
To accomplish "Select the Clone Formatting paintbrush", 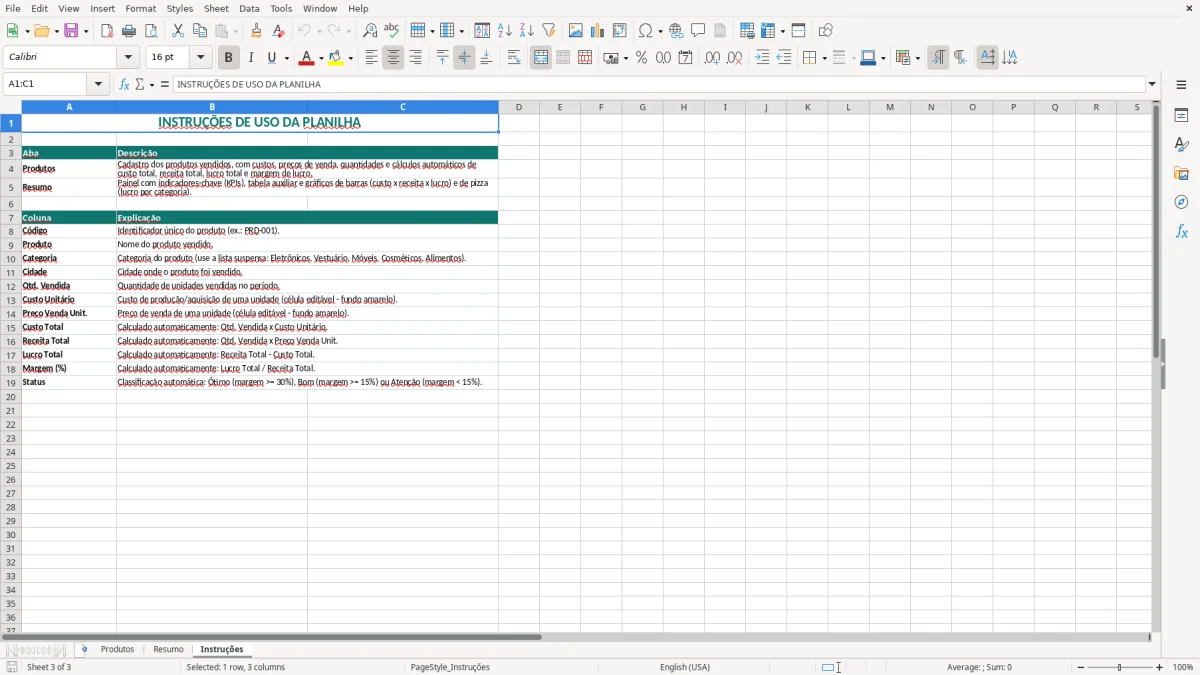I will tap(256, 31).
